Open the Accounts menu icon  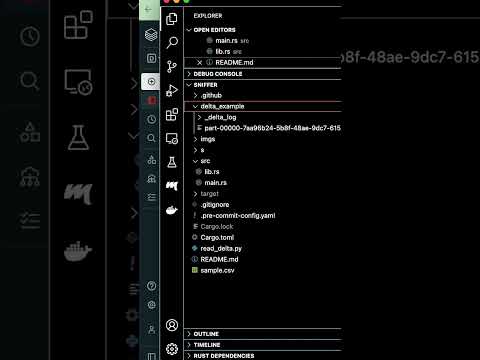click(x=172, y=325)
